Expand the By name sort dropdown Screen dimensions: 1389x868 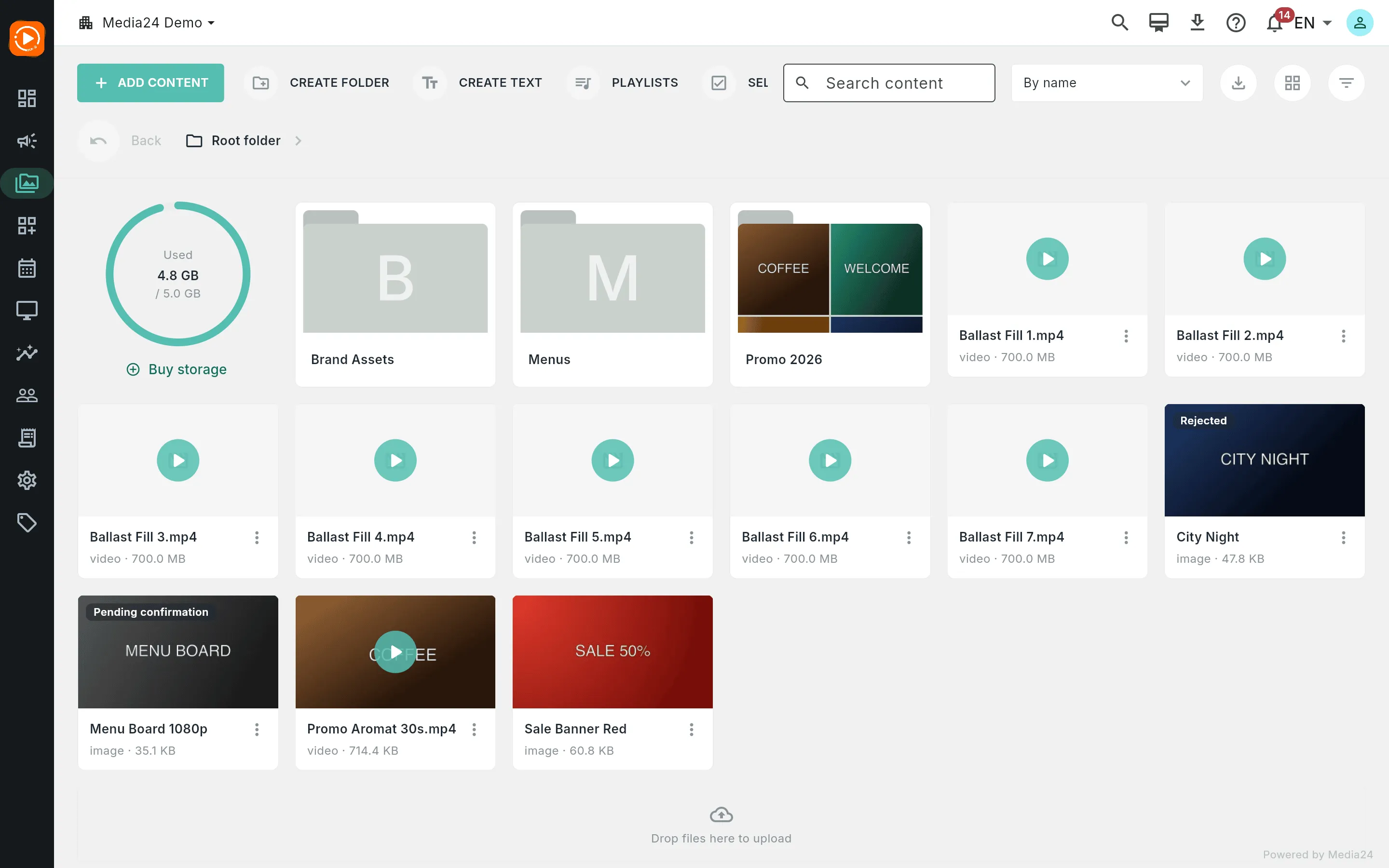point(1106,82)
